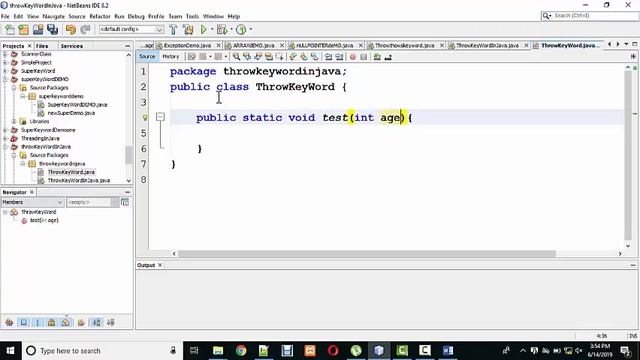This screenshot has height=360, width=640.
Task: Toggle Show Fields filter in Navigator
Action: point(24,322)
